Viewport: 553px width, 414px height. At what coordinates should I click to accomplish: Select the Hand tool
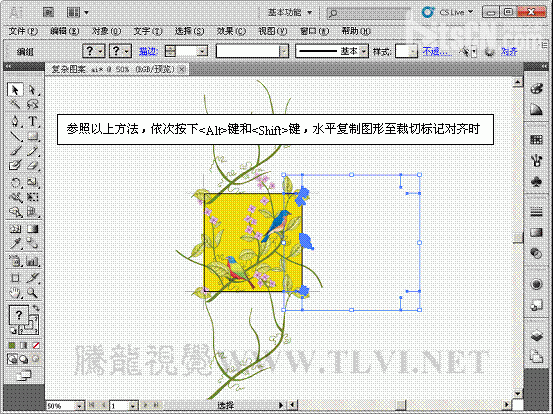coord(15,293)
